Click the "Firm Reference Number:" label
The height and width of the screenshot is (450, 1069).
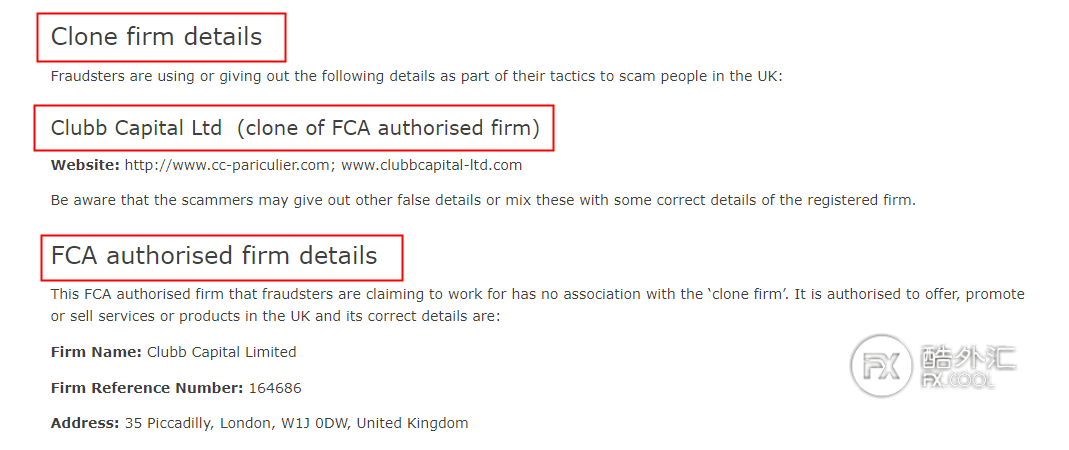pos(147,388)
